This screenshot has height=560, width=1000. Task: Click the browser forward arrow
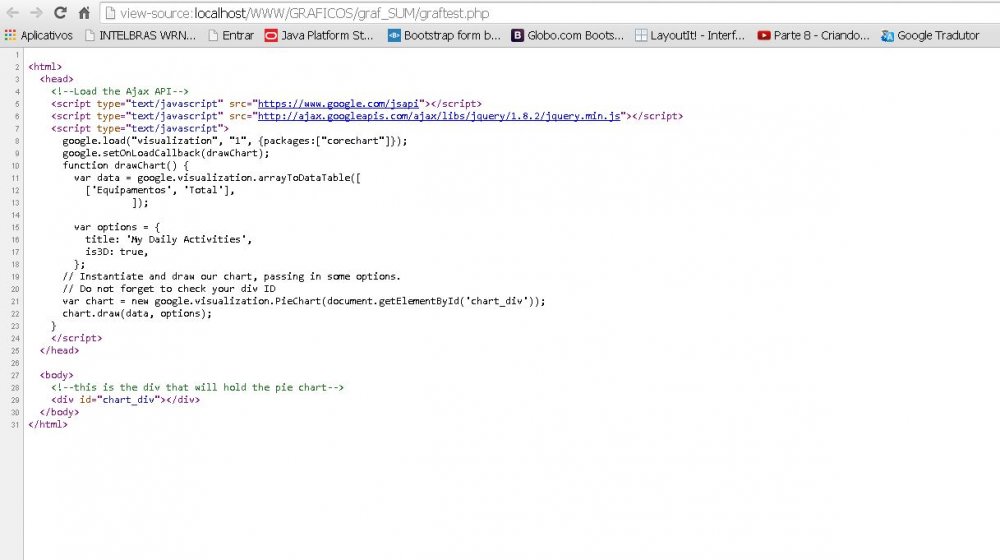coord(36,13)
